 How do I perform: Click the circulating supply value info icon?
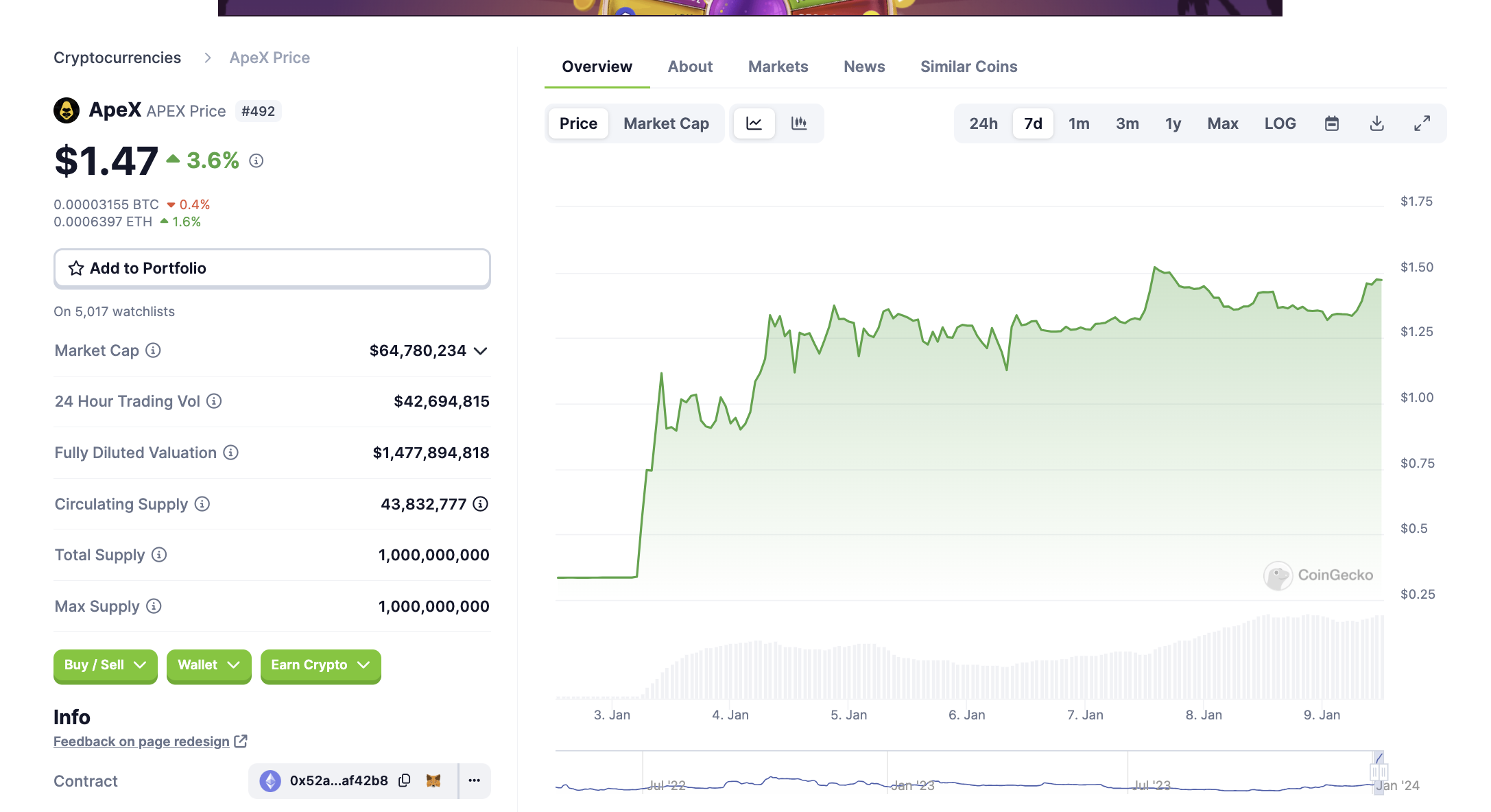coord(481,504)
